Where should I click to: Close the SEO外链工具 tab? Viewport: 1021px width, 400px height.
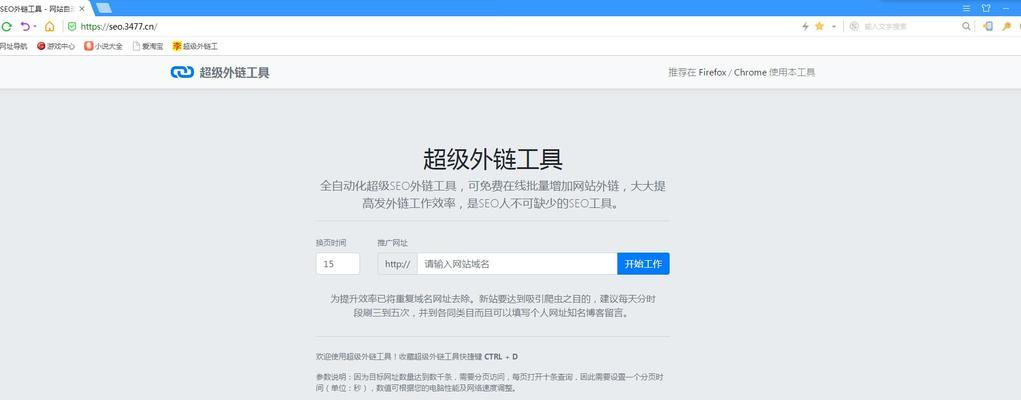pyautogui.click(x=82, y=9)
